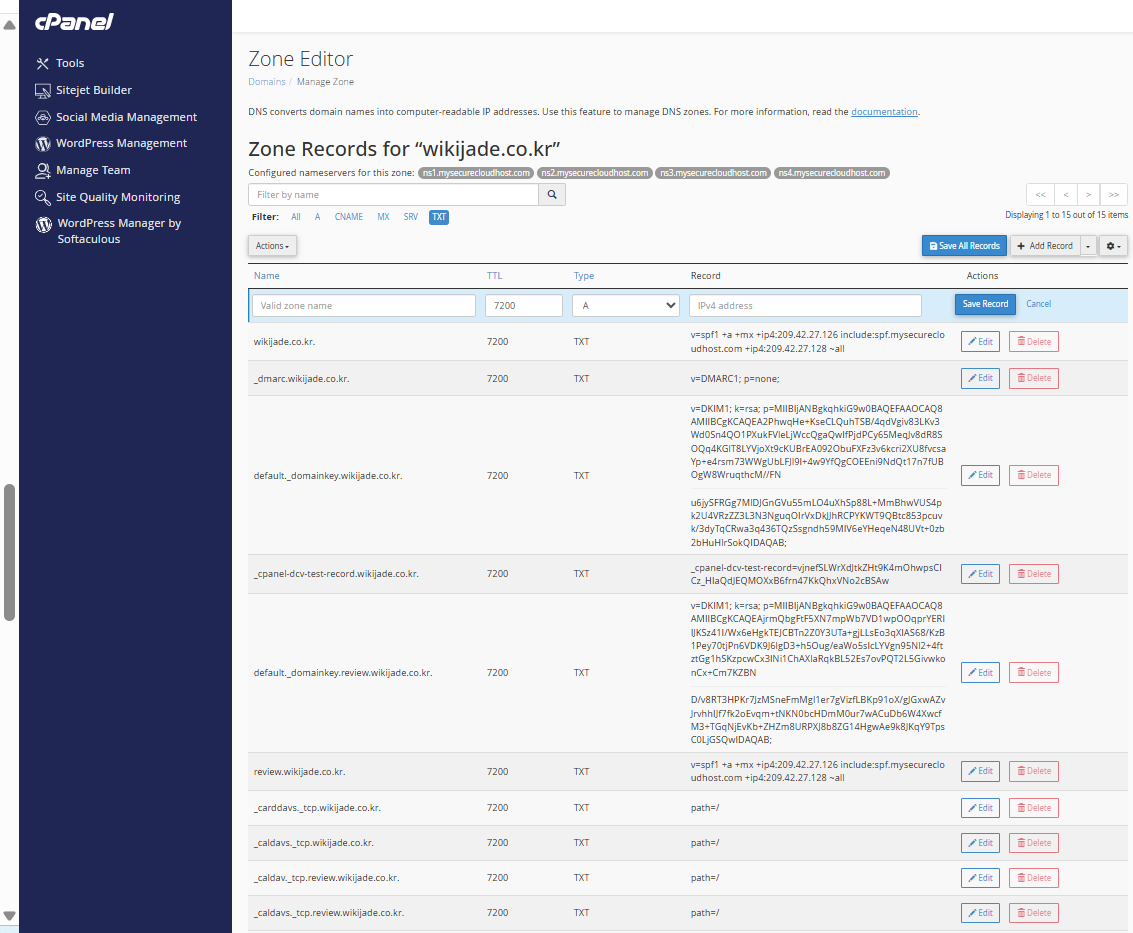
Task: Click the search magnifier button
Action: (552, 194)
